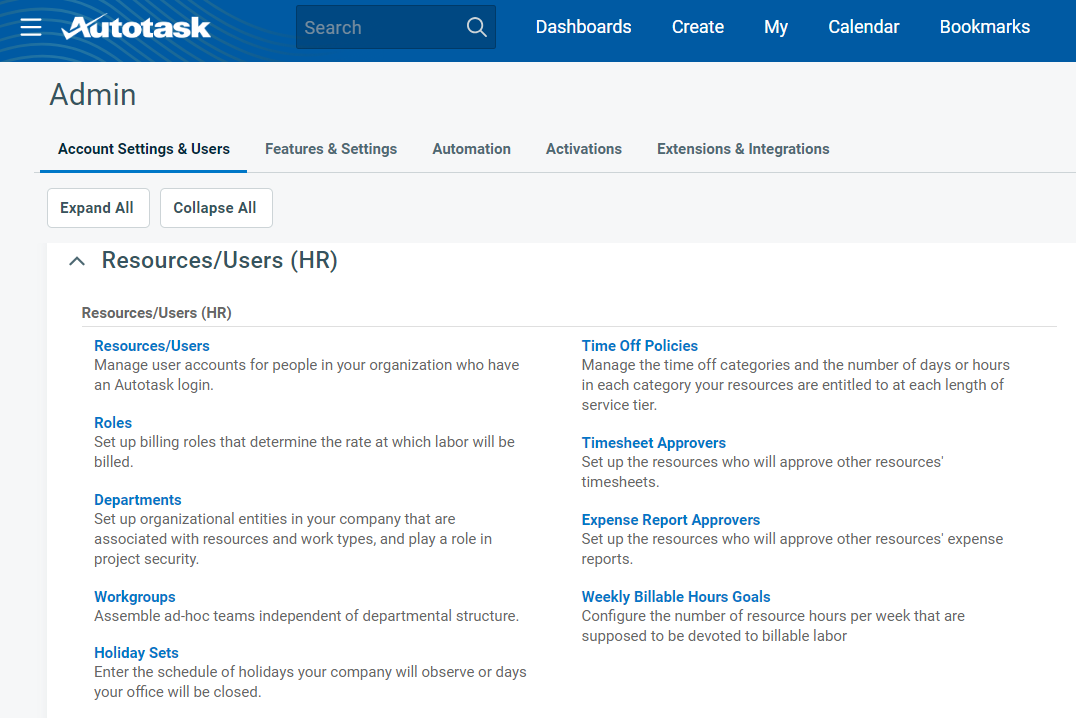
Task: Open the Bookmarks menu
Action: [x=984, y=27]
